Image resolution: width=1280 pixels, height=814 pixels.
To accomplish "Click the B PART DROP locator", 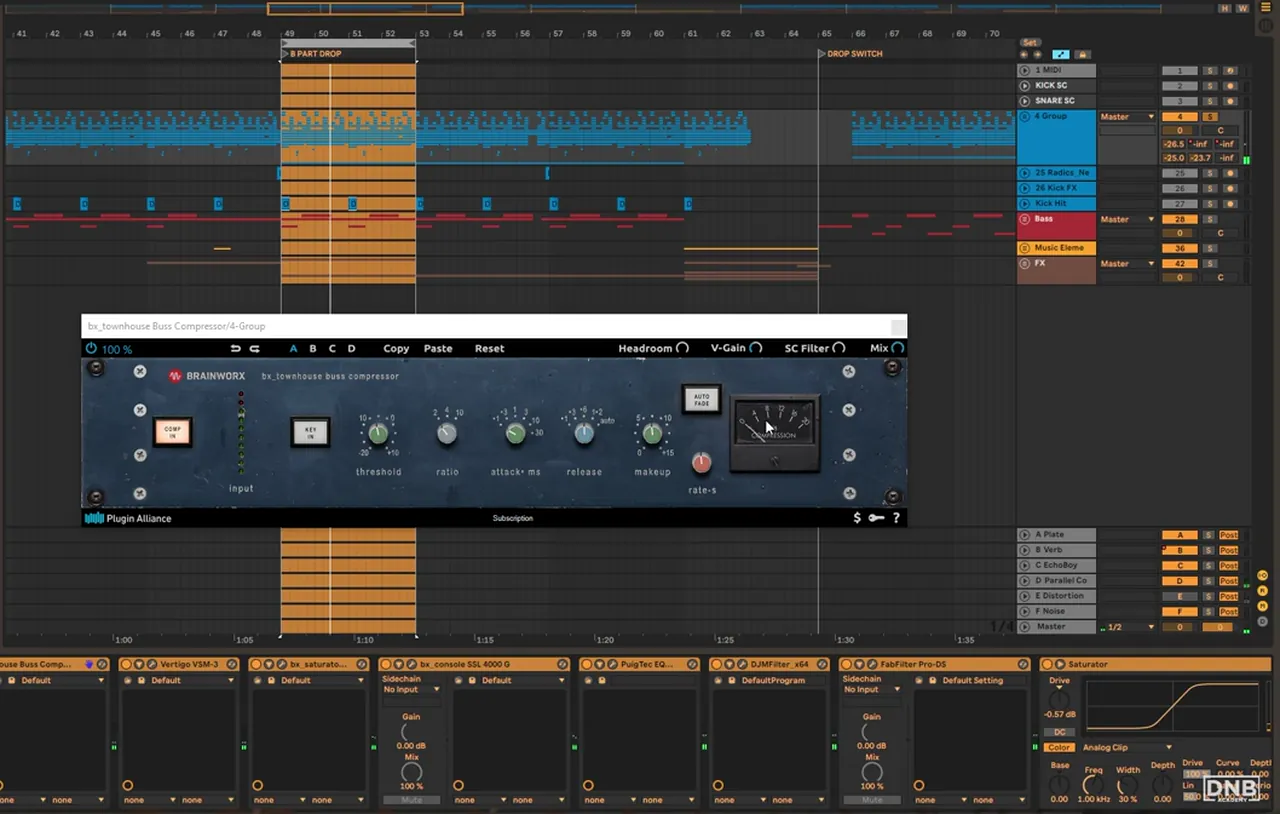I will coord(311,54).
